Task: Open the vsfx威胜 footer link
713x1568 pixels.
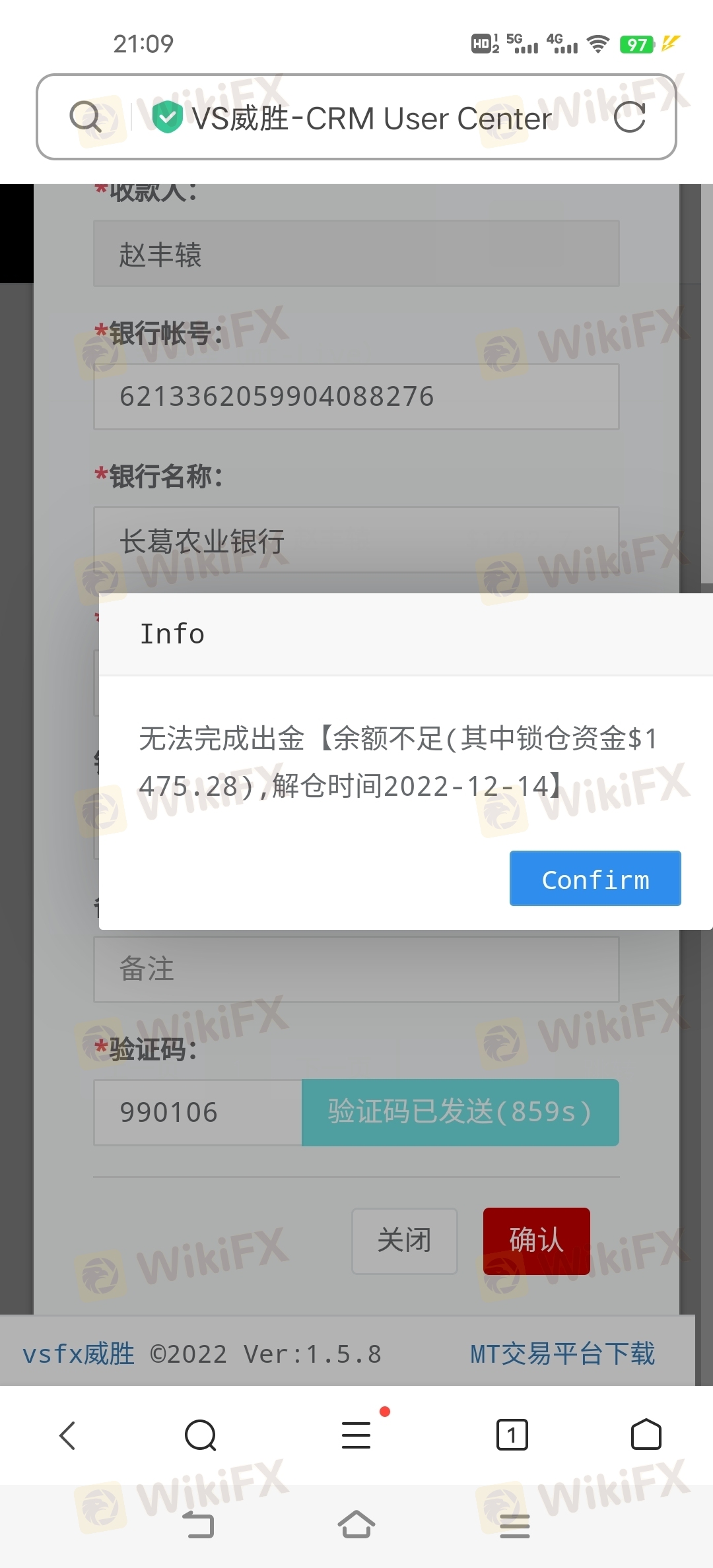Action: click(79, 1354)
